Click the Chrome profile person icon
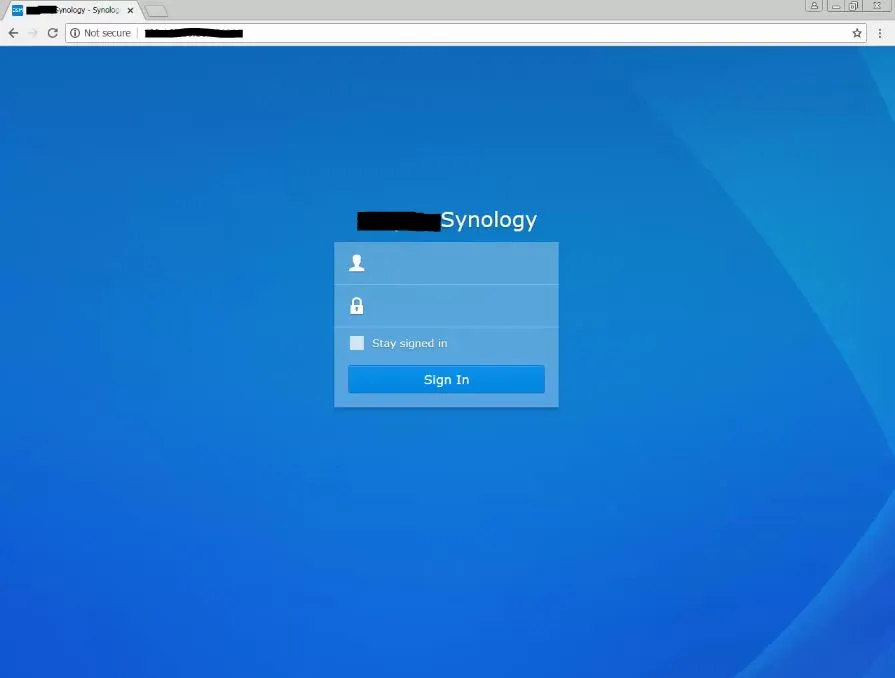 click(814, 6)
